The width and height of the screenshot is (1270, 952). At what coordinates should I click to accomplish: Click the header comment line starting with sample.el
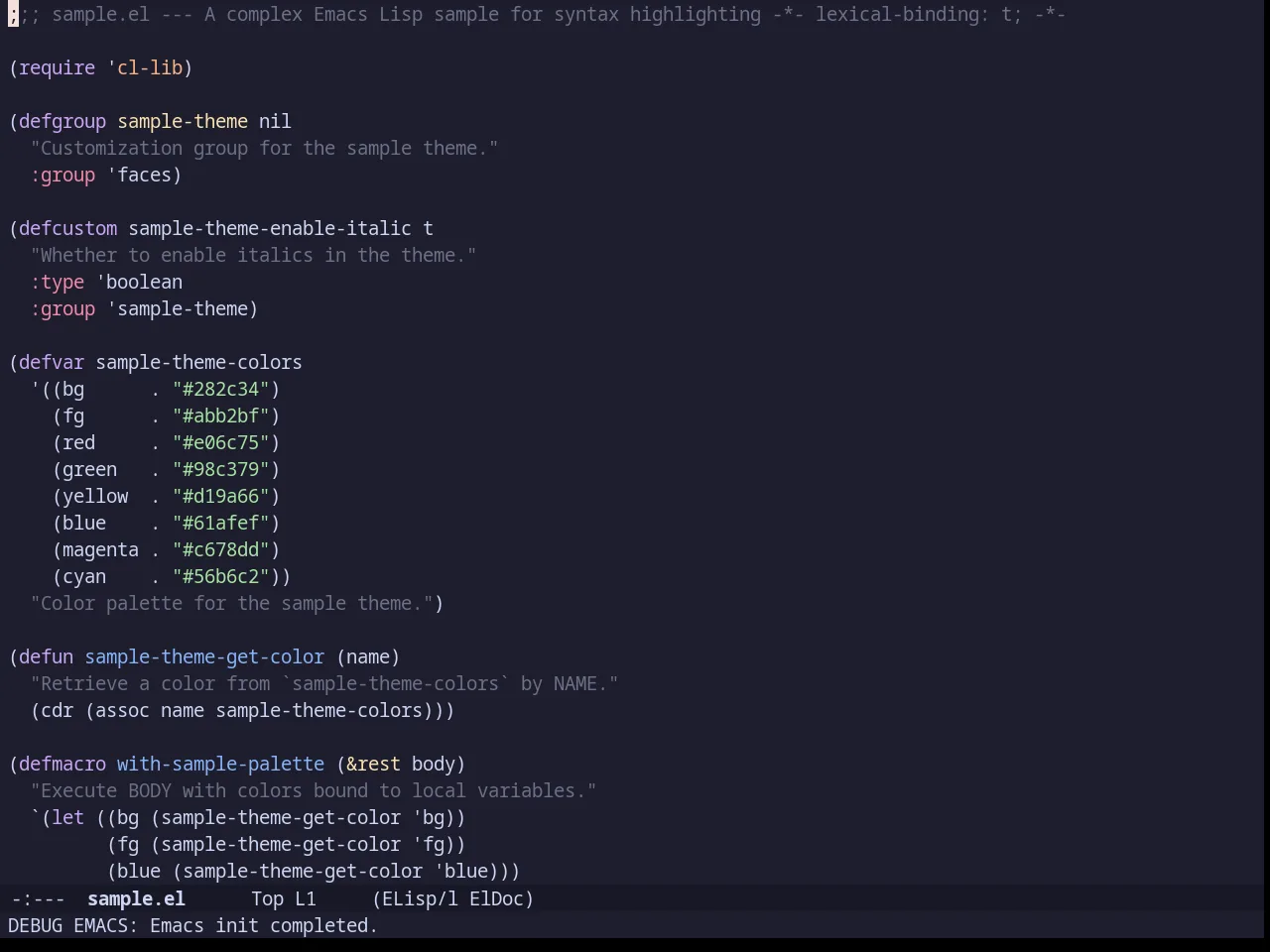click(537, 14)
